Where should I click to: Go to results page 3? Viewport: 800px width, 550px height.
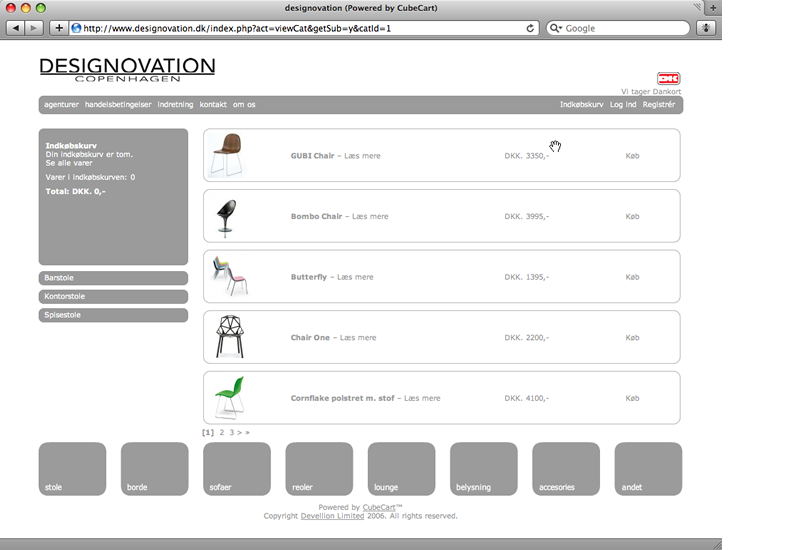tap(232, 433)
